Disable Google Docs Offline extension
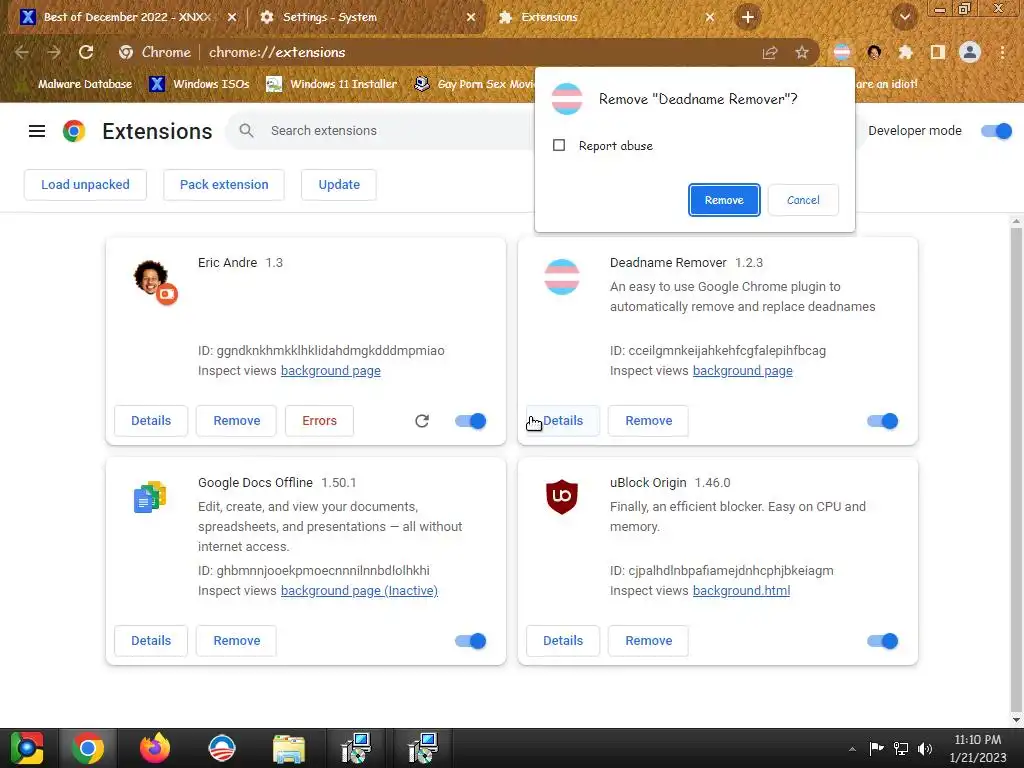Image resolution: width=1024 pixels, height=768 pixels. [x=471, y=641]
